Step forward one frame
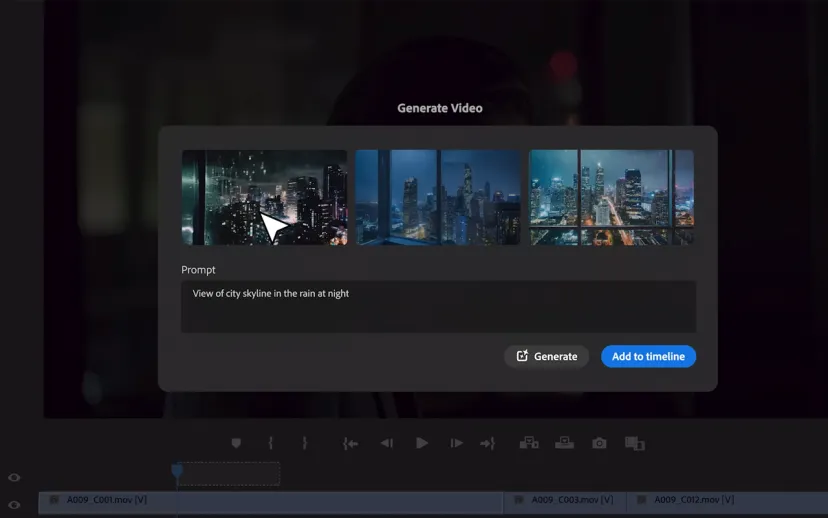Screen dimensions: 828x518 (456, 443)
